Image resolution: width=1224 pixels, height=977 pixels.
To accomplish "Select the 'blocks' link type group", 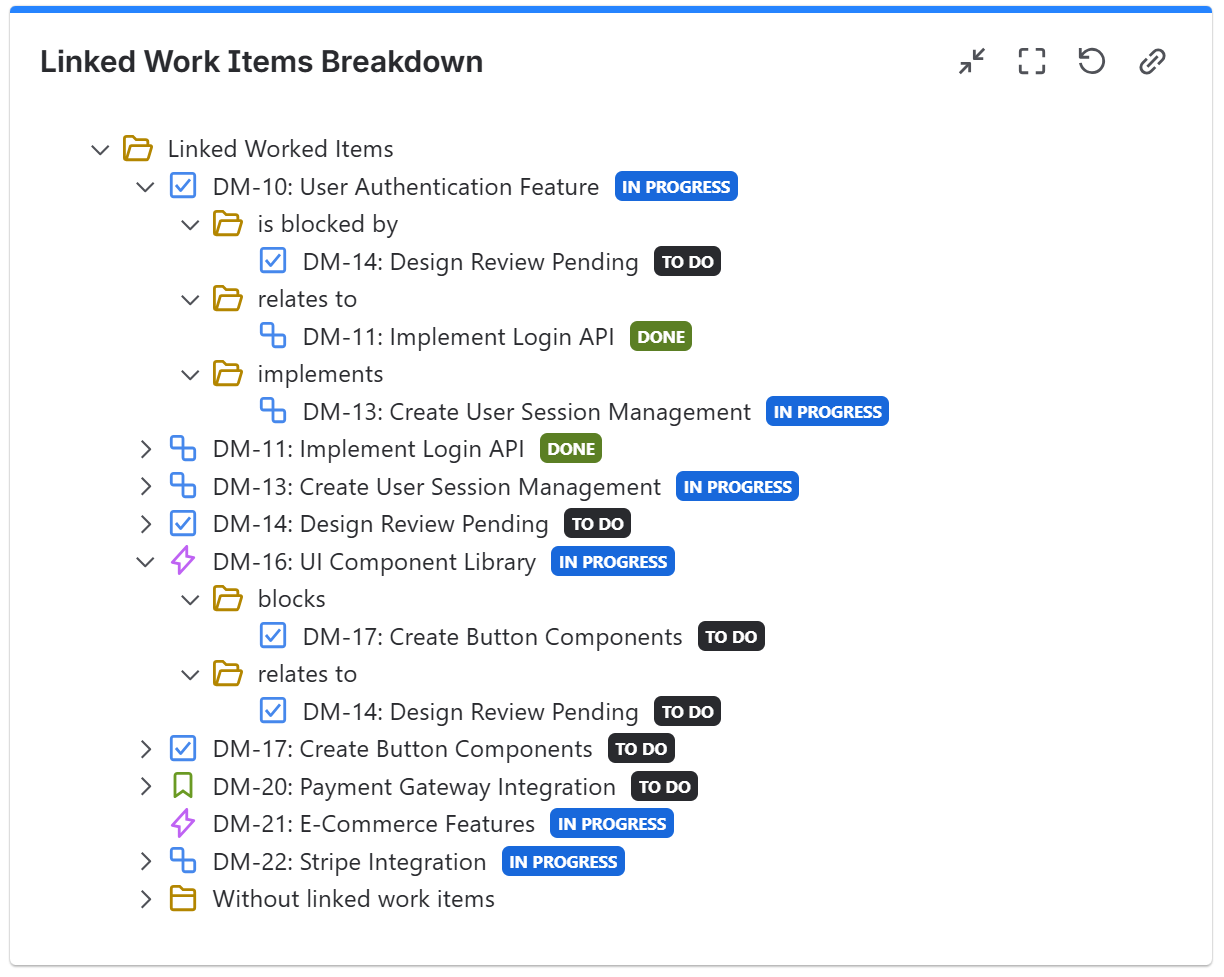I will click(291, 599).
